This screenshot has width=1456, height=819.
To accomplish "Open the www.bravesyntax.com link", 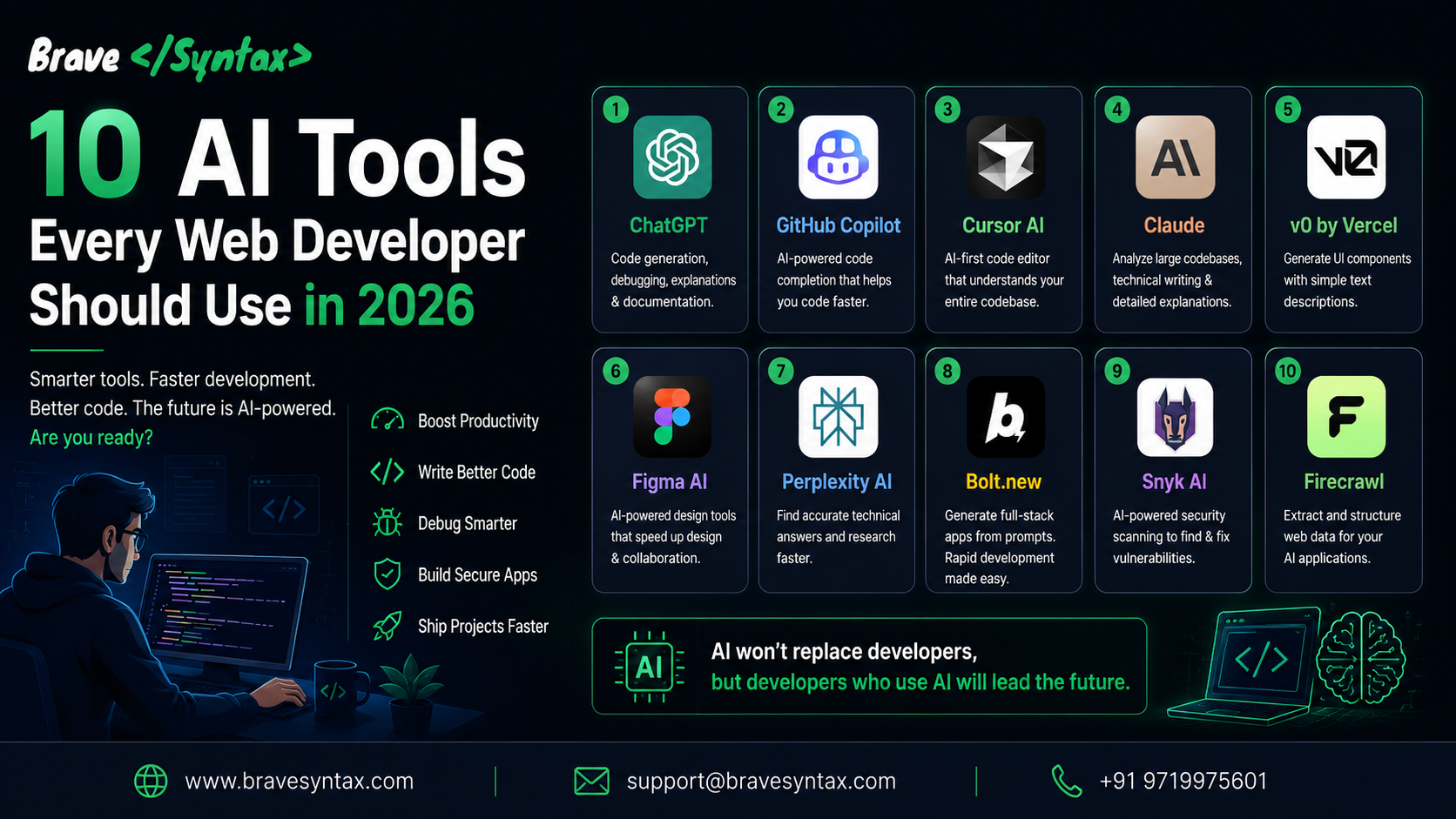I will (300, 781).
